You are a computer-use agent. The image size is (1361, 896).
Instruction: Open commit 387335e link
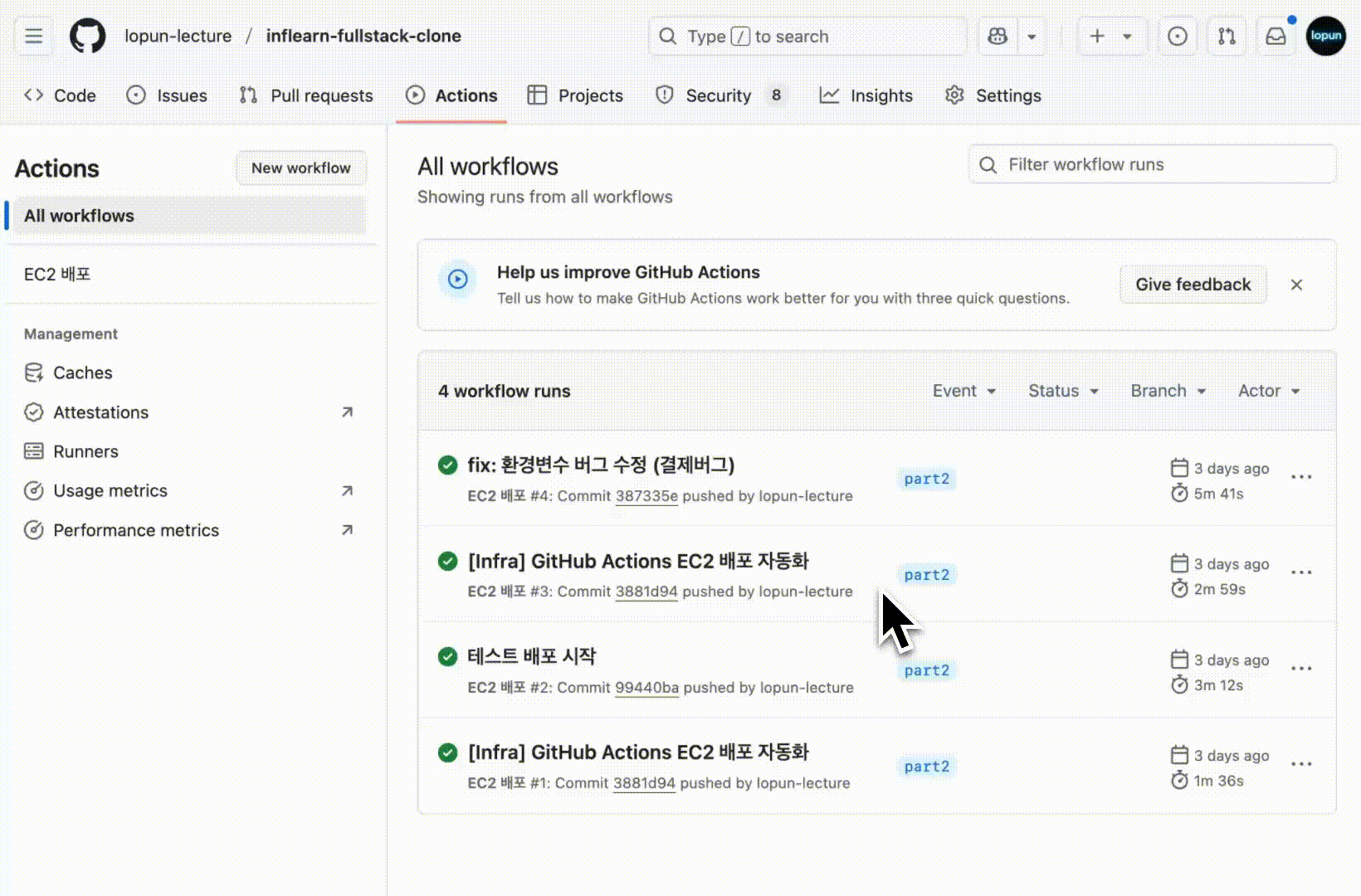pyautogui.click(x=646, y=496)
